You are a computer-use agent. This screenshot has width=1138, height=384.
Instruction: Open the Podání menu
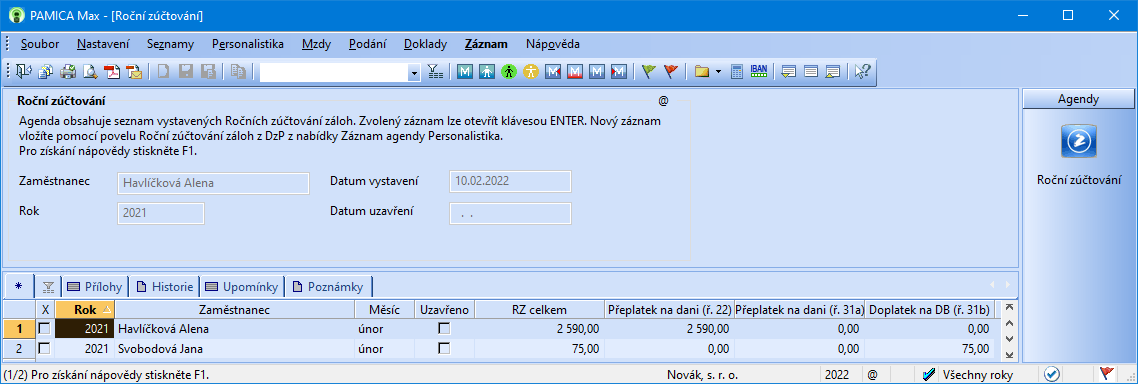(367, 44)
